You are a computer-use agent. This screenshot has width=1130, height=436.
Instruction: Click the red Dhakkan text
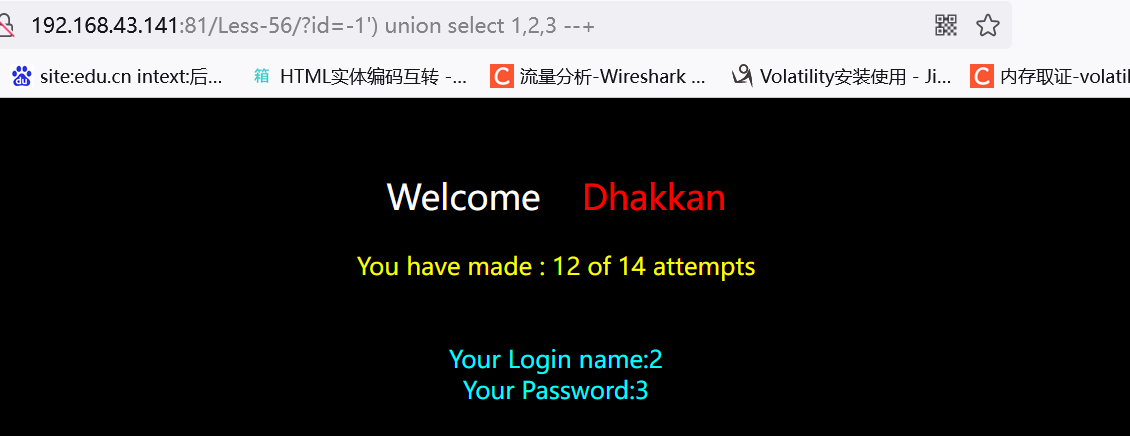click(654, 197)
